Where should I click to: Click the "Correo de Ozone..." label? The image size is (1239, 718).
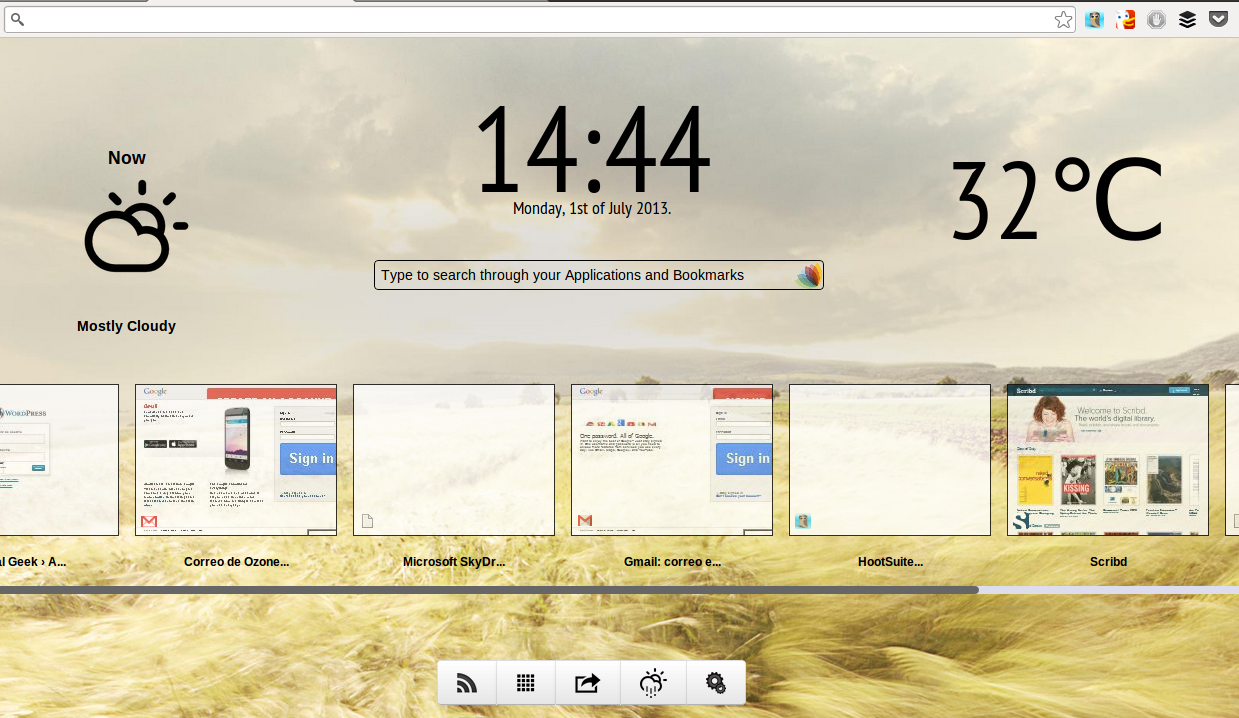pyautogui.click(x=236, y=562)
